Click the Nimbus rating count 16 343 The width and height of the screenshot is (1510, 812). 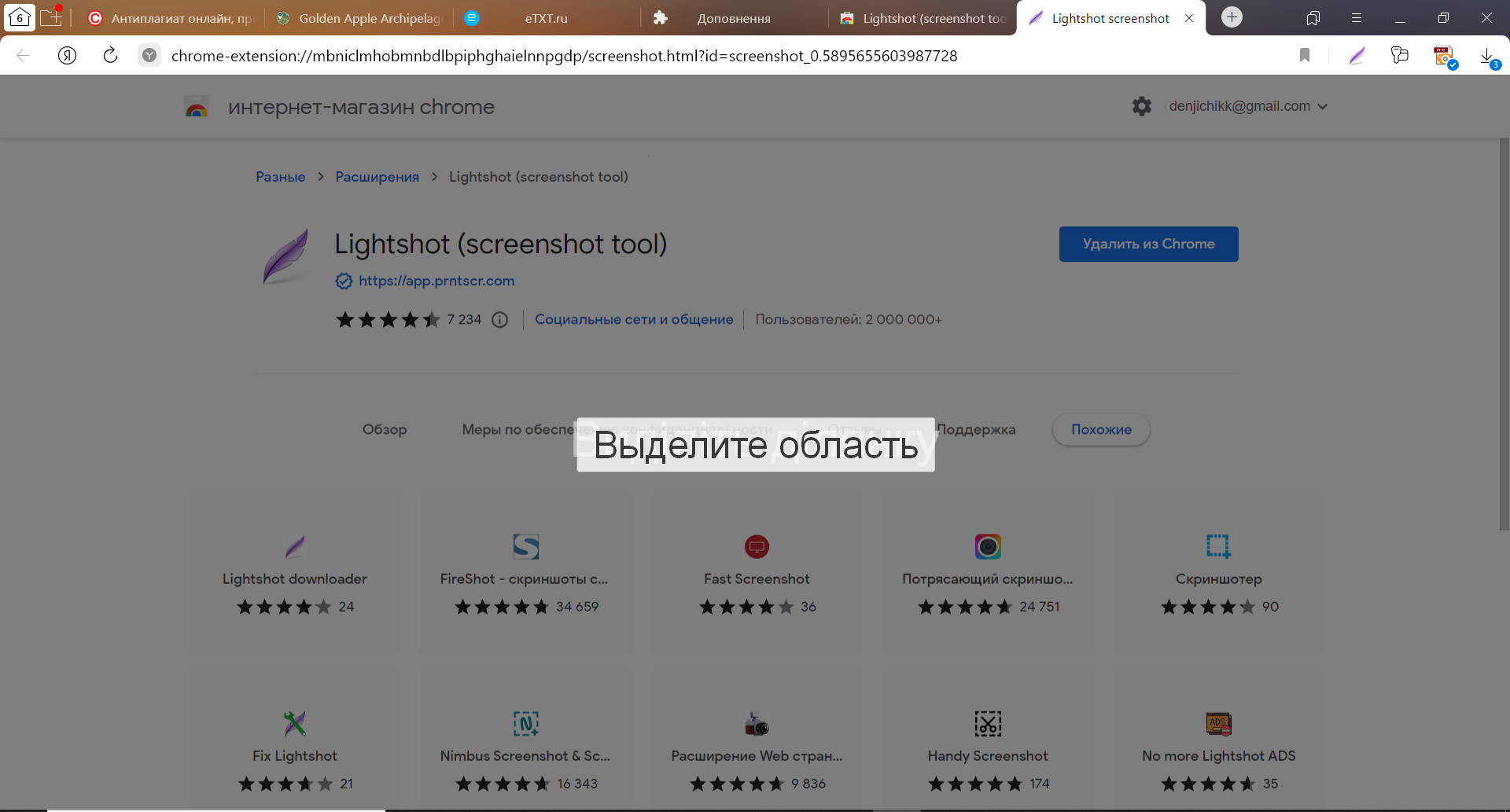click(577, 784)
